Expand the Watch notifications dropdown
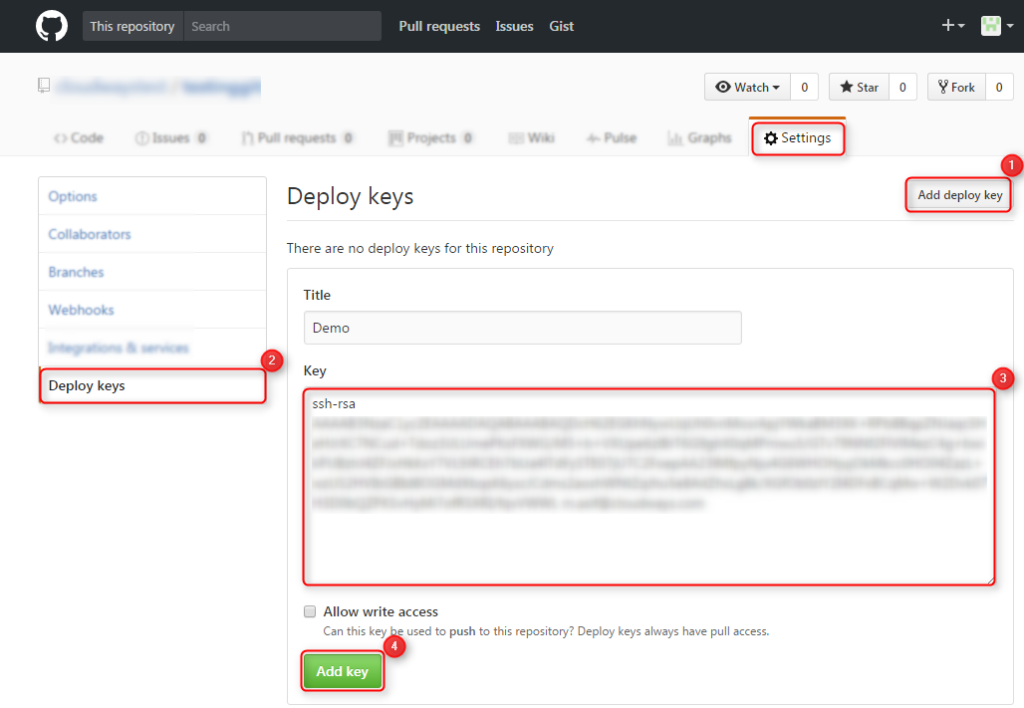Image resolution: width=1024 pixels, height=708 pixels. [747, 87]
